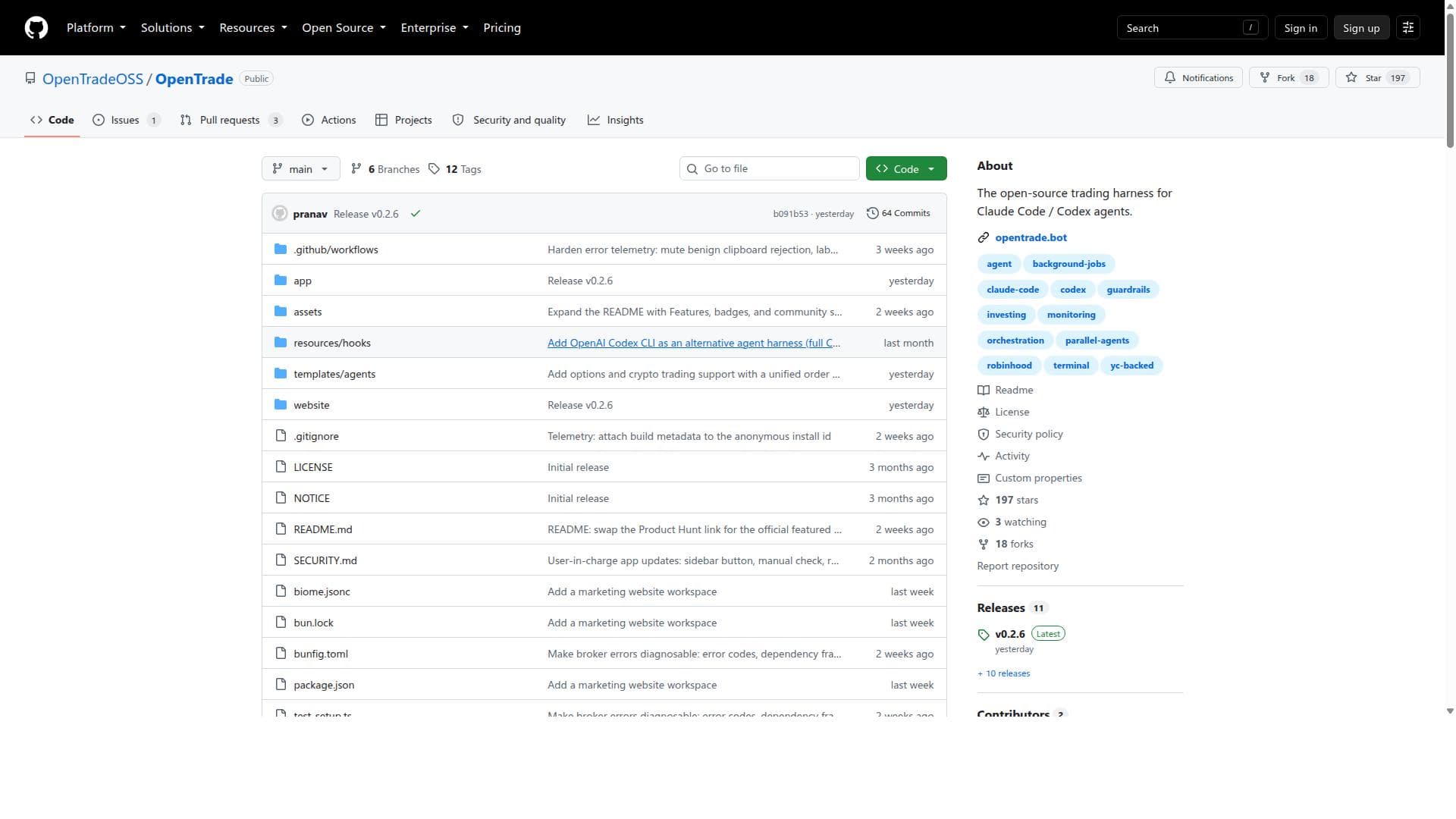
Task: Open the opentrade.bot website link
Action: pyautogui.click(x=1031, y=238)
